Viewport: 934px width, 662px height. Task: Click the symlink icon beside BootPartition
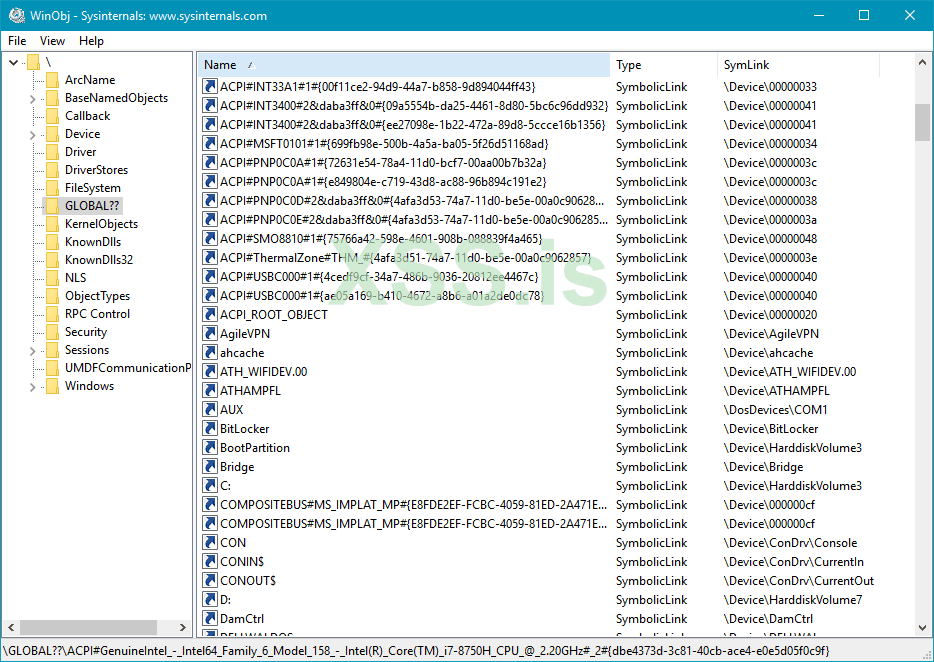(x=210, y=447)
